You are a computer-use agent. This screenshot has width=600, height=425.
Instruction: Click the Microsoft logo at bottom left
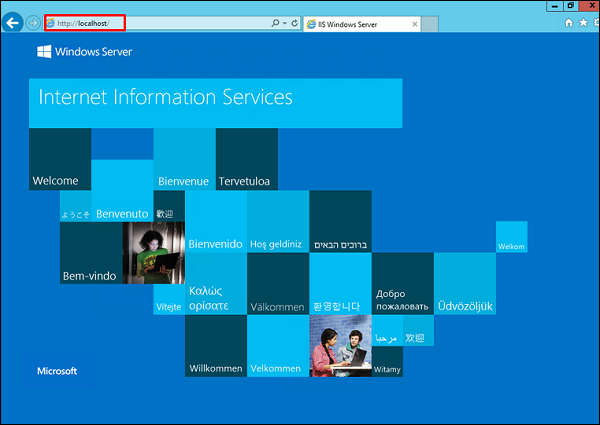[57, 370]
